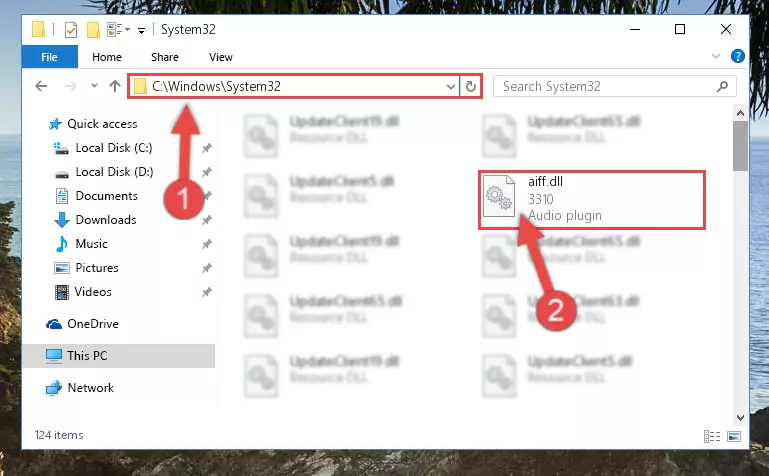Go up one folder level arrow

115,86
